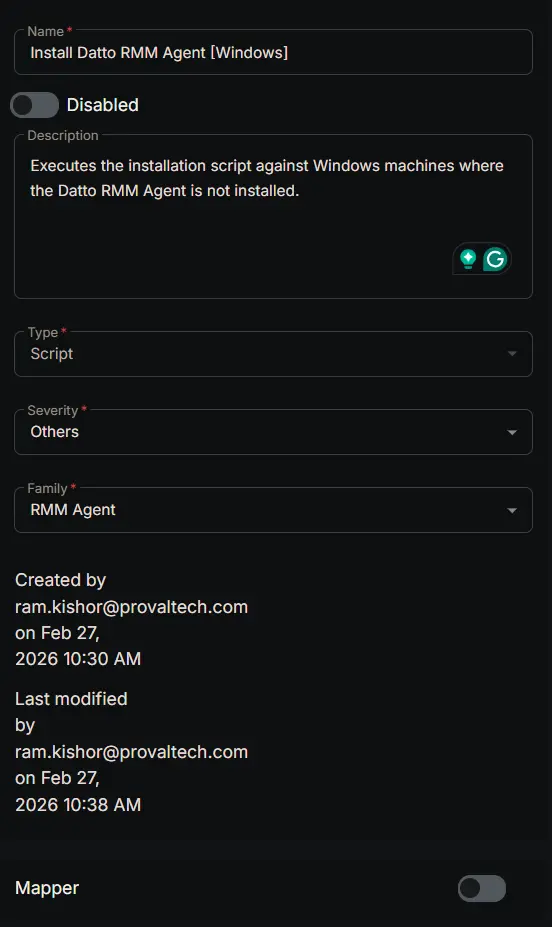This screenshot has width=552, height=927.
Task: Click the Disabled label beside the switch
Action: point(102,105)
